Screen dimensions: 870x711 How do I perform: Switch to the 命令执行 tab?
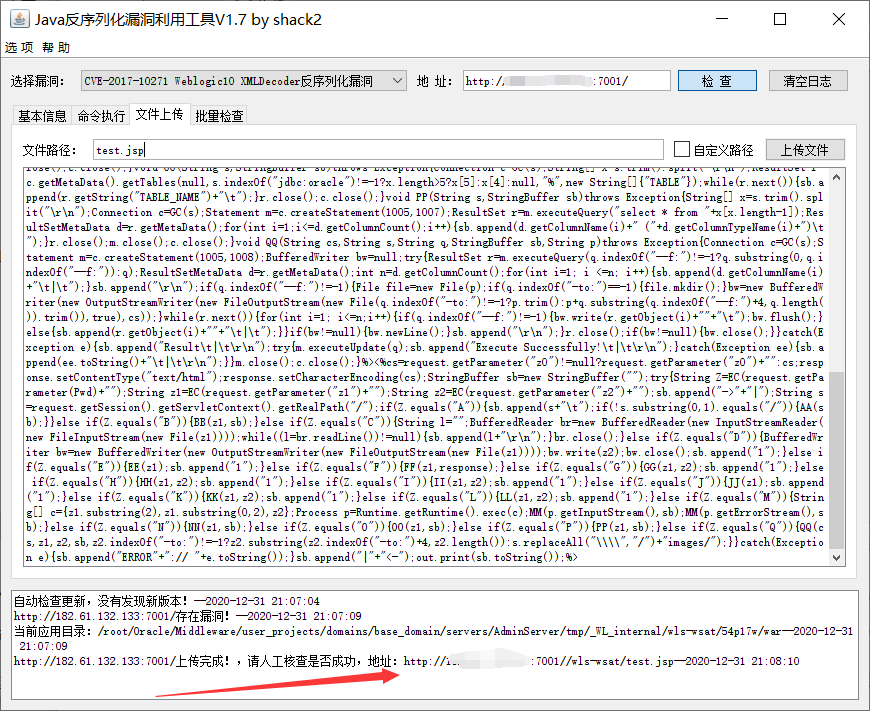pos(102,115)
